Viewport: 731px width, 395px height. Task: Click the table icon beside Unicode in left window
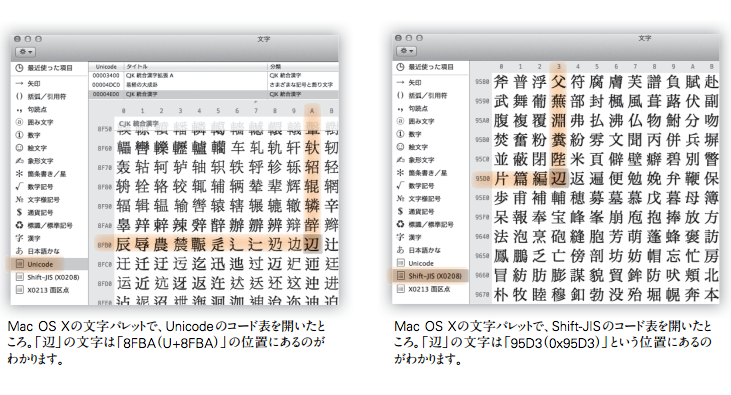coord(19,264)
